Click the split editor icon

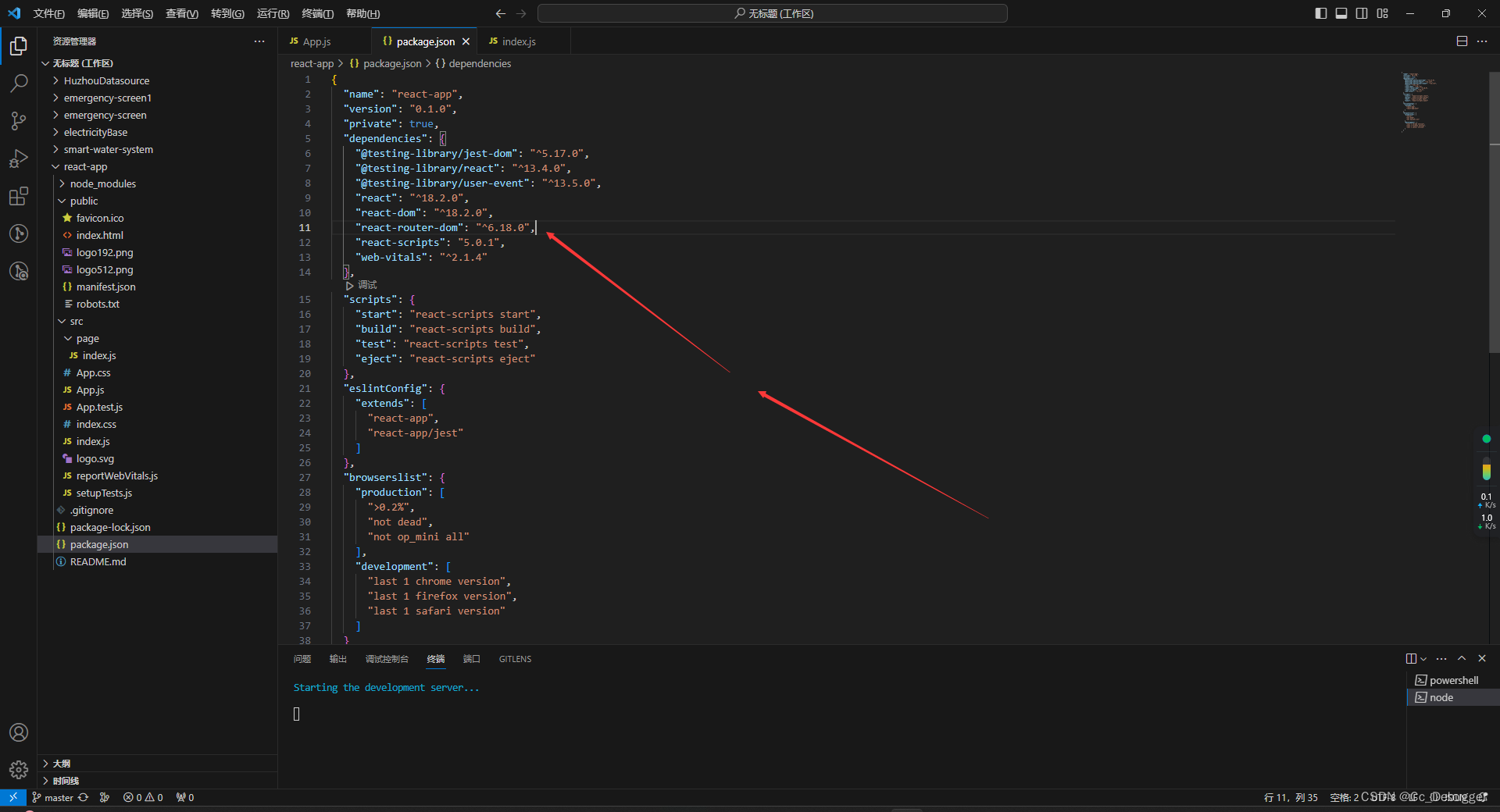pyautogui.click(x=1462, y=41)
